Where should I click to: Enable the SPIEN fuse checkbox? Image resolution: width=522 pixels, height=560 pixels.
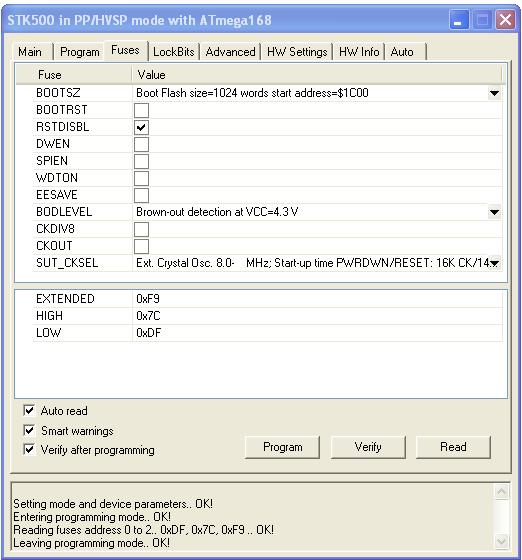[141, 161]
